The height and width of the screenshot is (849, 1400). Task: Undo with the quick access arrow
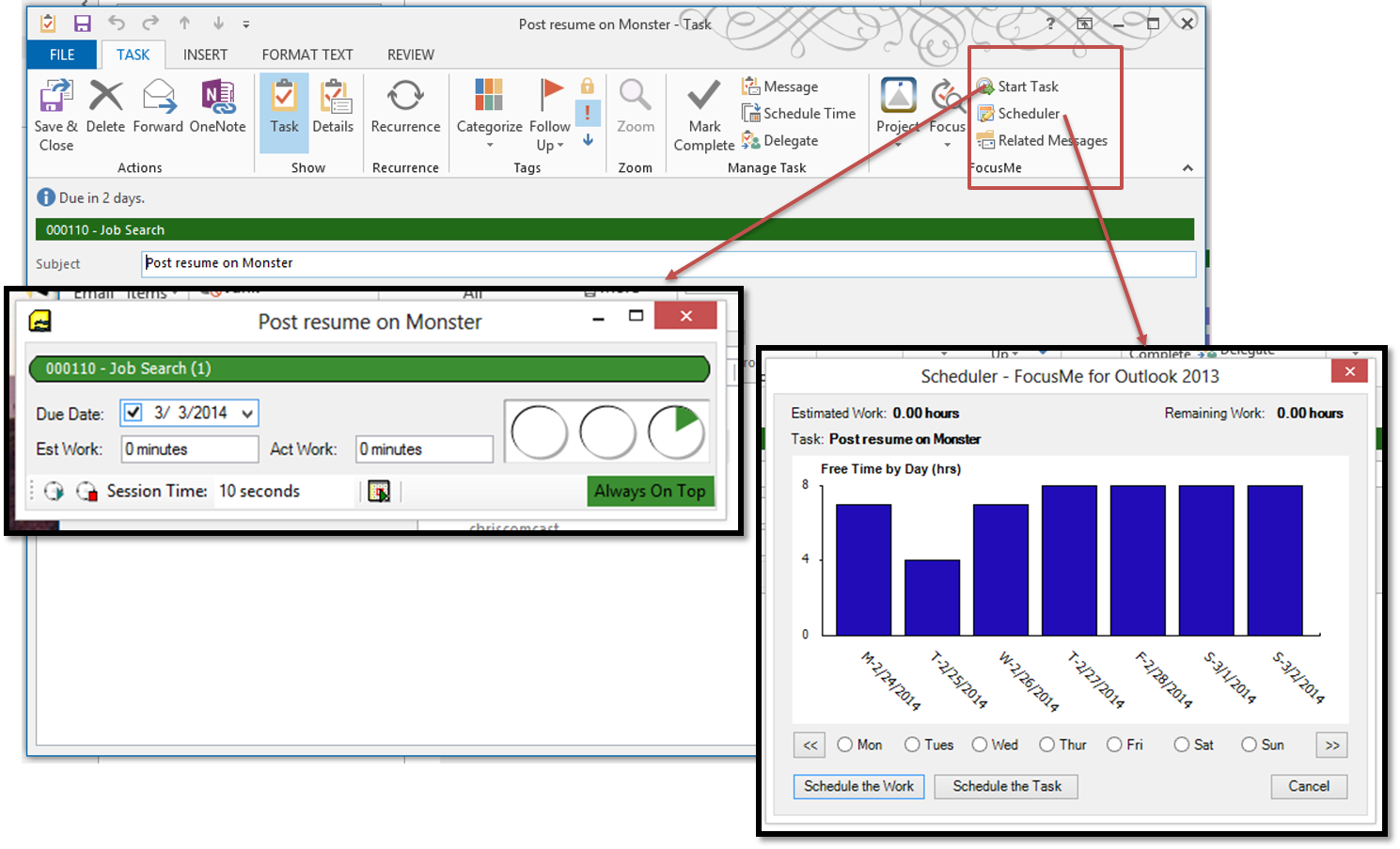tap(117, 24)
